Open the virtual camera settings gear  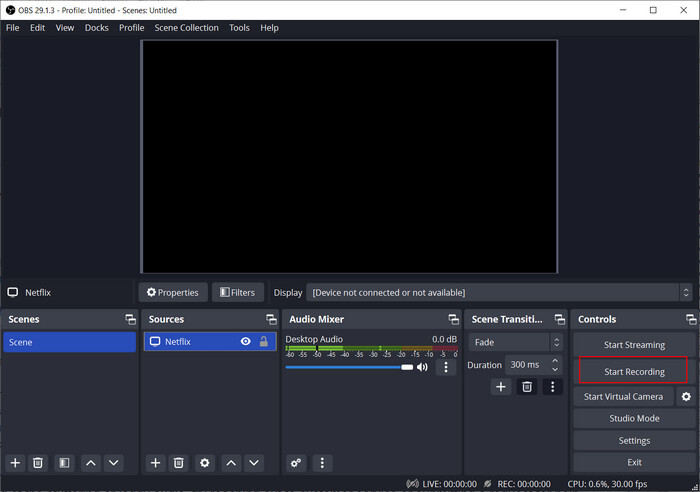(686, 396)
